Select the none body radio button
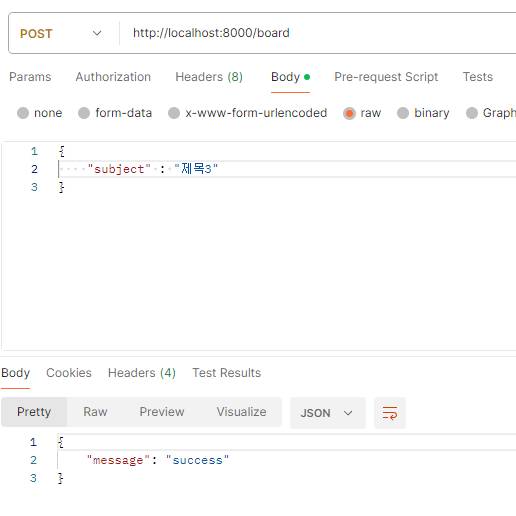Screen dimensions: 516x516 (x=23, y=113)
